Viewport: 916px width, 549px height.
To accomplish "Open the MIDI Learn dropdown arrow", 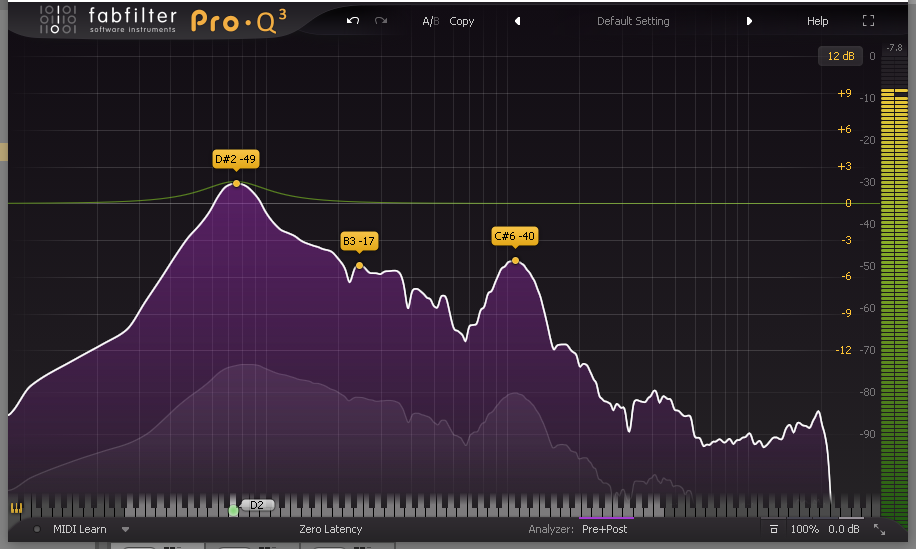I will pos(125,530).
